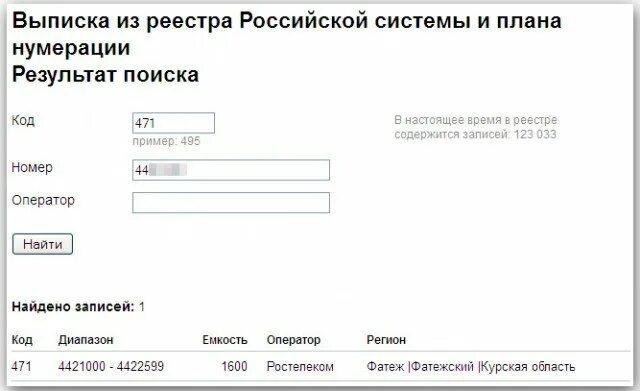This screenshot has height=391, width=640.
Task: Select the empty Оператор input field
Action: click(x=231, y=202)
